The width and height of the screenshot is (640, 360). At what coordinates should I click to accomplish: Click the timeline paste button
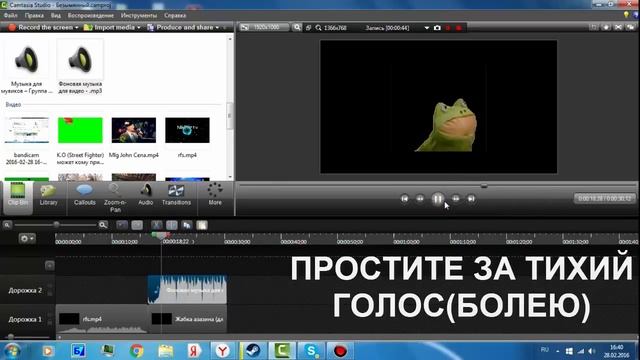tap(202, 225)
